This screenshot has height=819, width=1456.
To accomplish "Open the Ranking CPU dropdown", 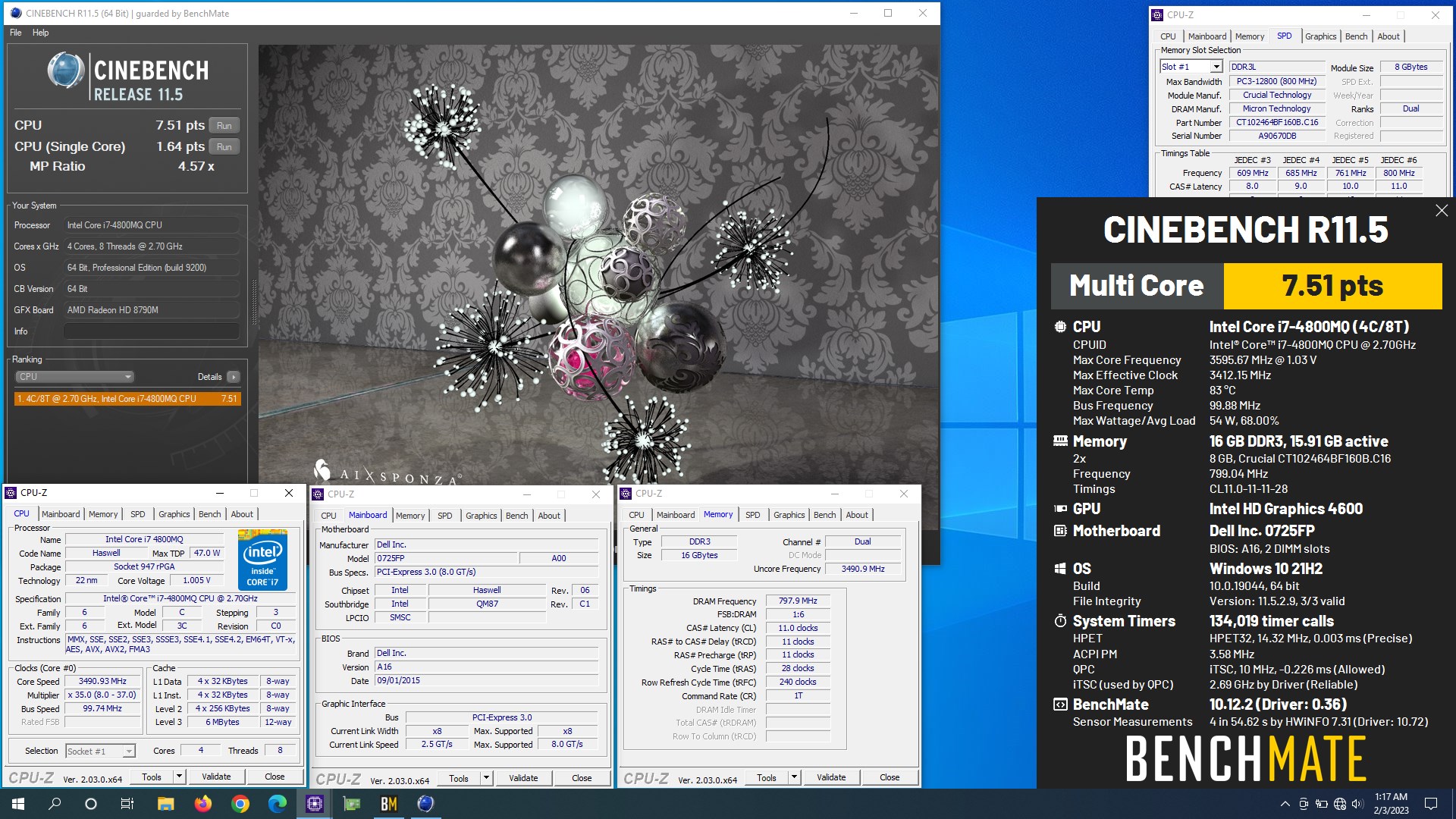I will [74, 377].
